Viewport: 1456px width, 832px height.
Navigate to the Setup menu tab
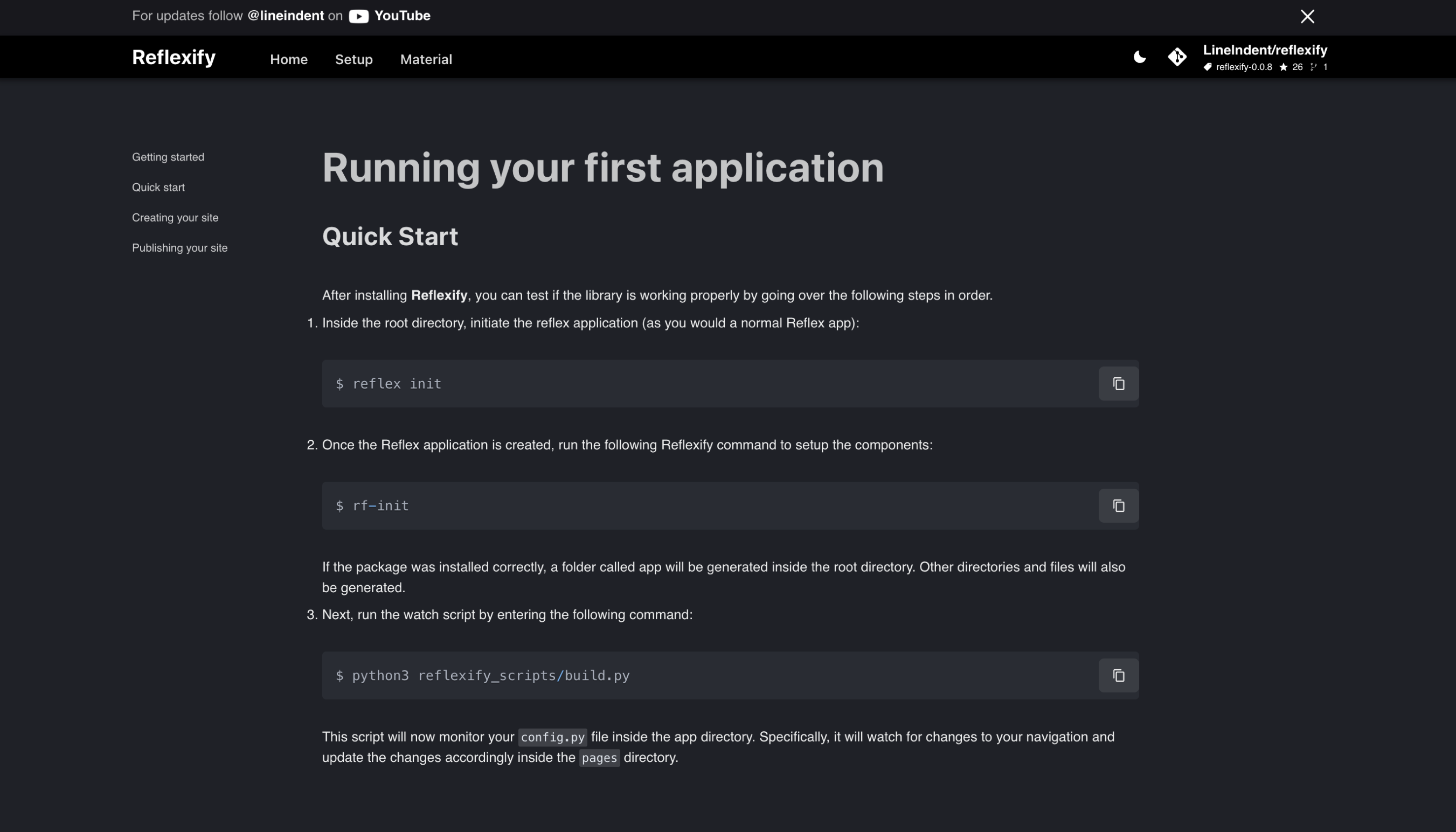point(354,60)
